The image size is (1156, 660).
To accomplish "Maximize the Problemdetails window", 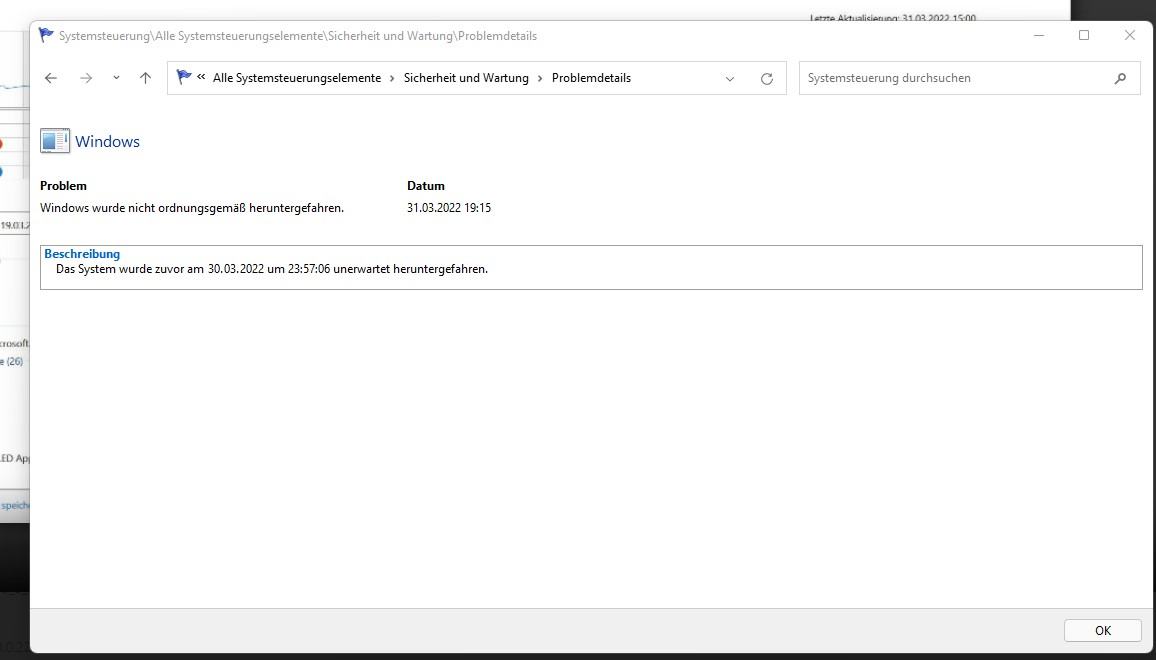I will coord(1084,35).
